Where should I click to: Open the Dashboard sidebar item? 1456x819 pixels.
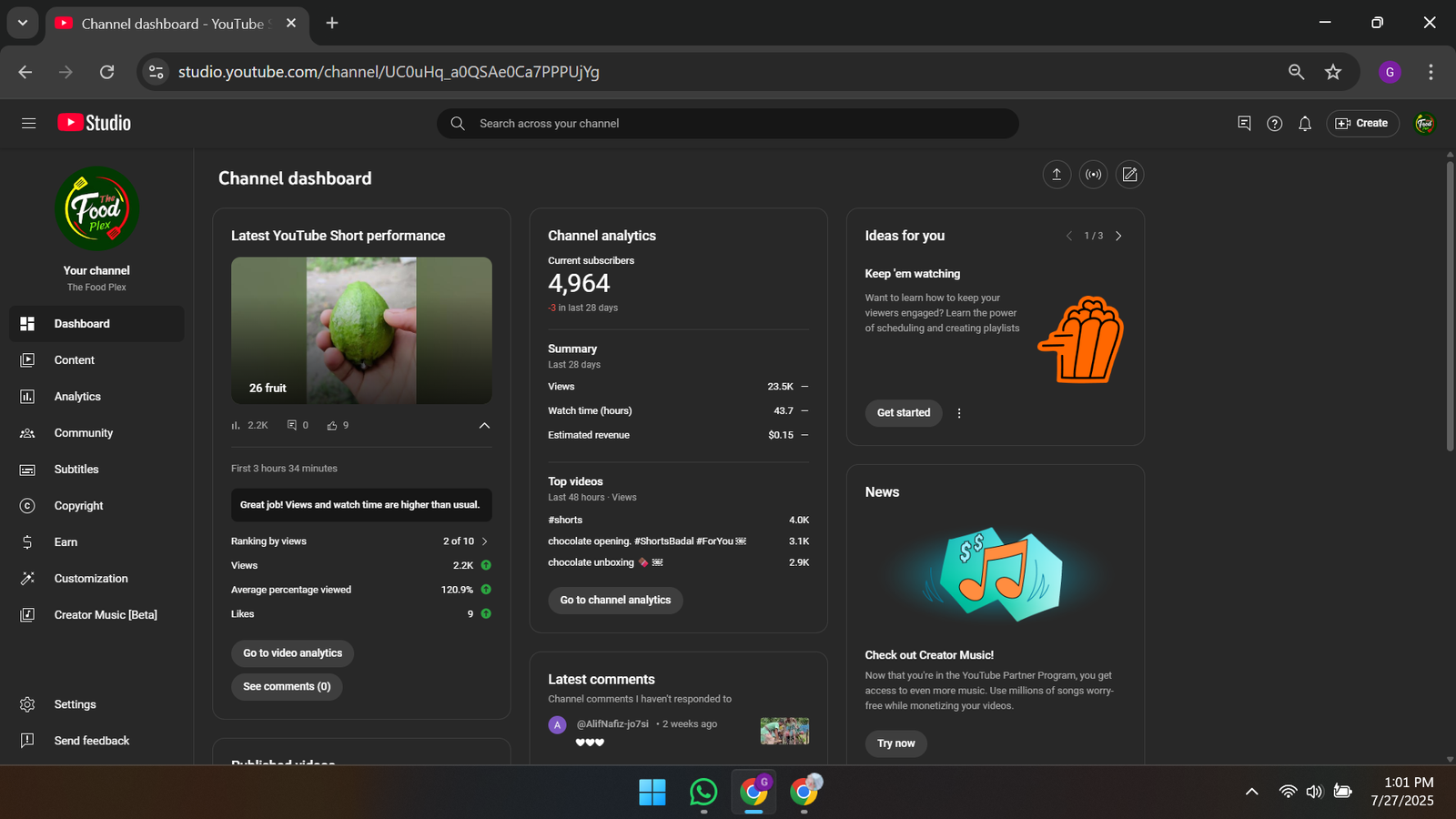pyautogui.click(x=96, y=324)
